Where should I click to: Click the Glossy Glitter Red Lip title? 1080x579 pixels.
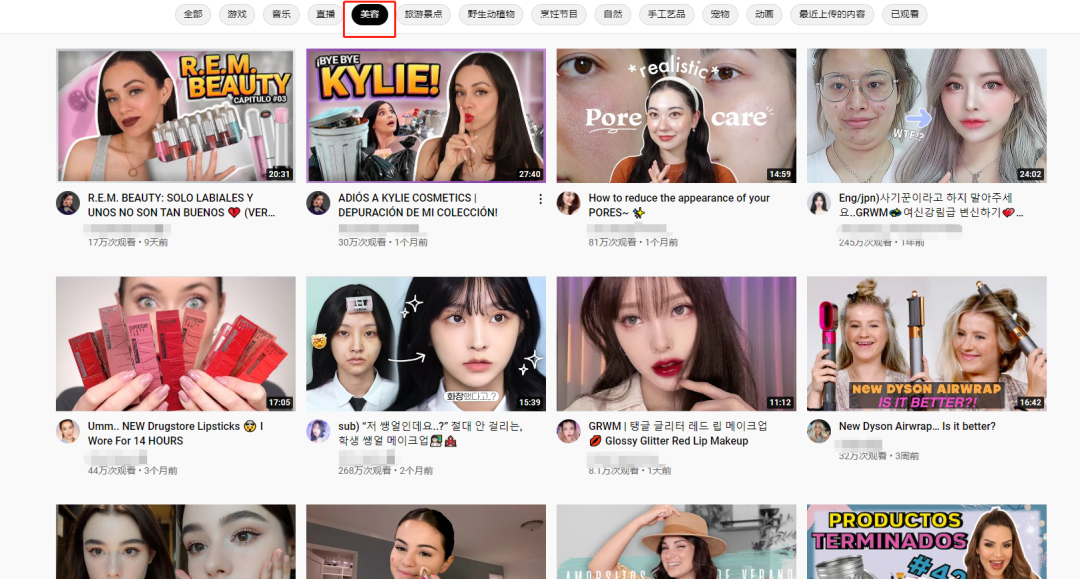click(x=678, y=434)
